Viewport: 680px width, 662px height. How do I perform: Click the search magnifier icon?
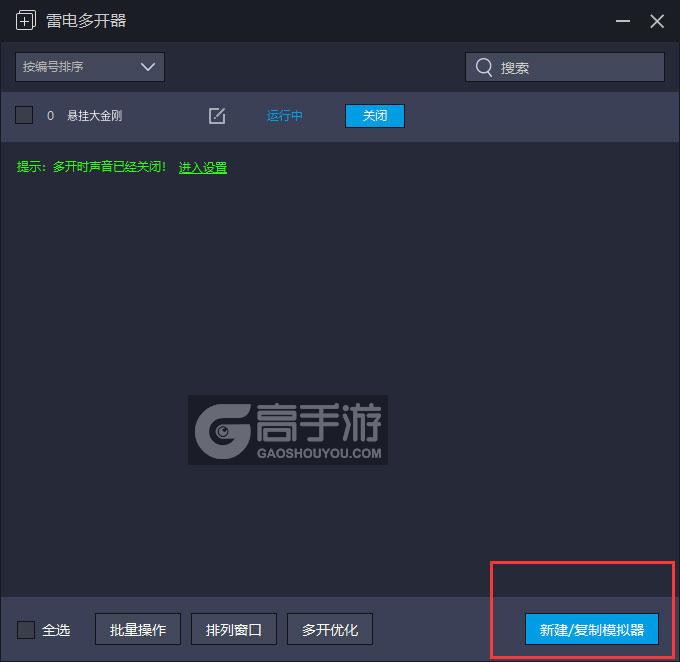coord(484,67)
